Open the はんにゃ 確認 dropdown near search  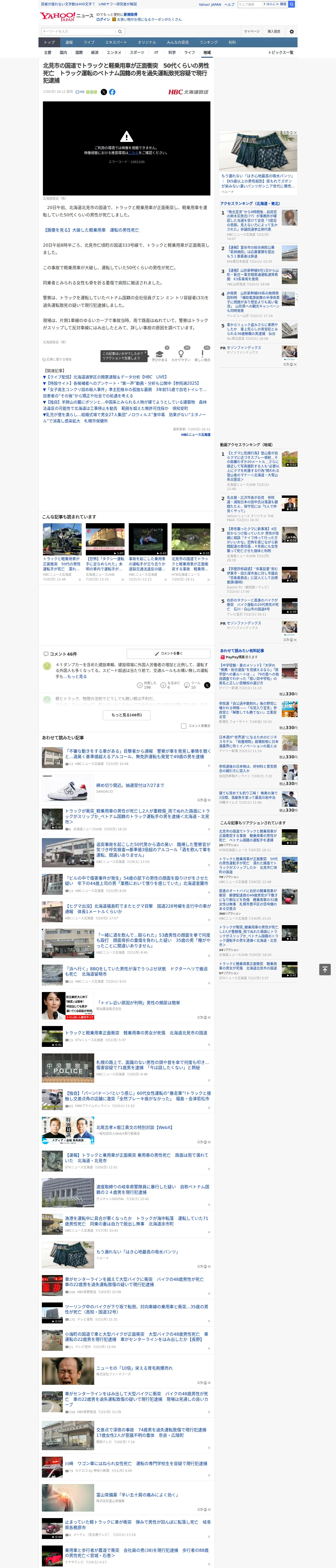(275, 4)
